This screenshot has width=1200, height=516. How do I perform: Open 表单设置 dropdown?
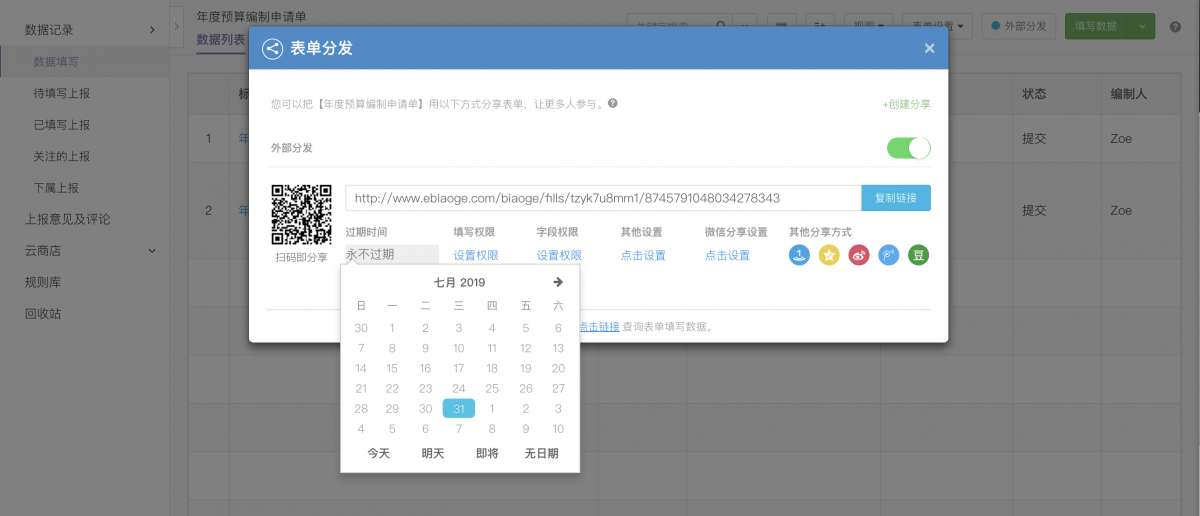pos(938,26)
